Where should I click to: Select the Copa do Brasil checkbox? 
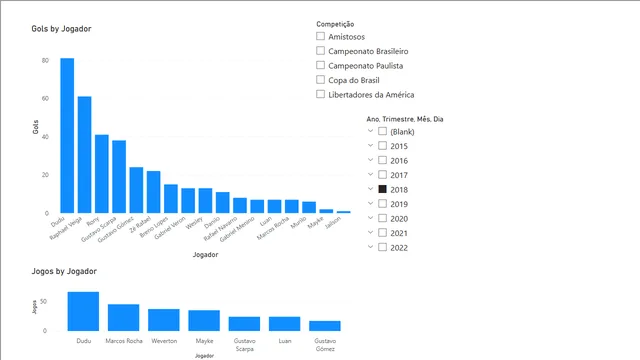pos(320,80)
